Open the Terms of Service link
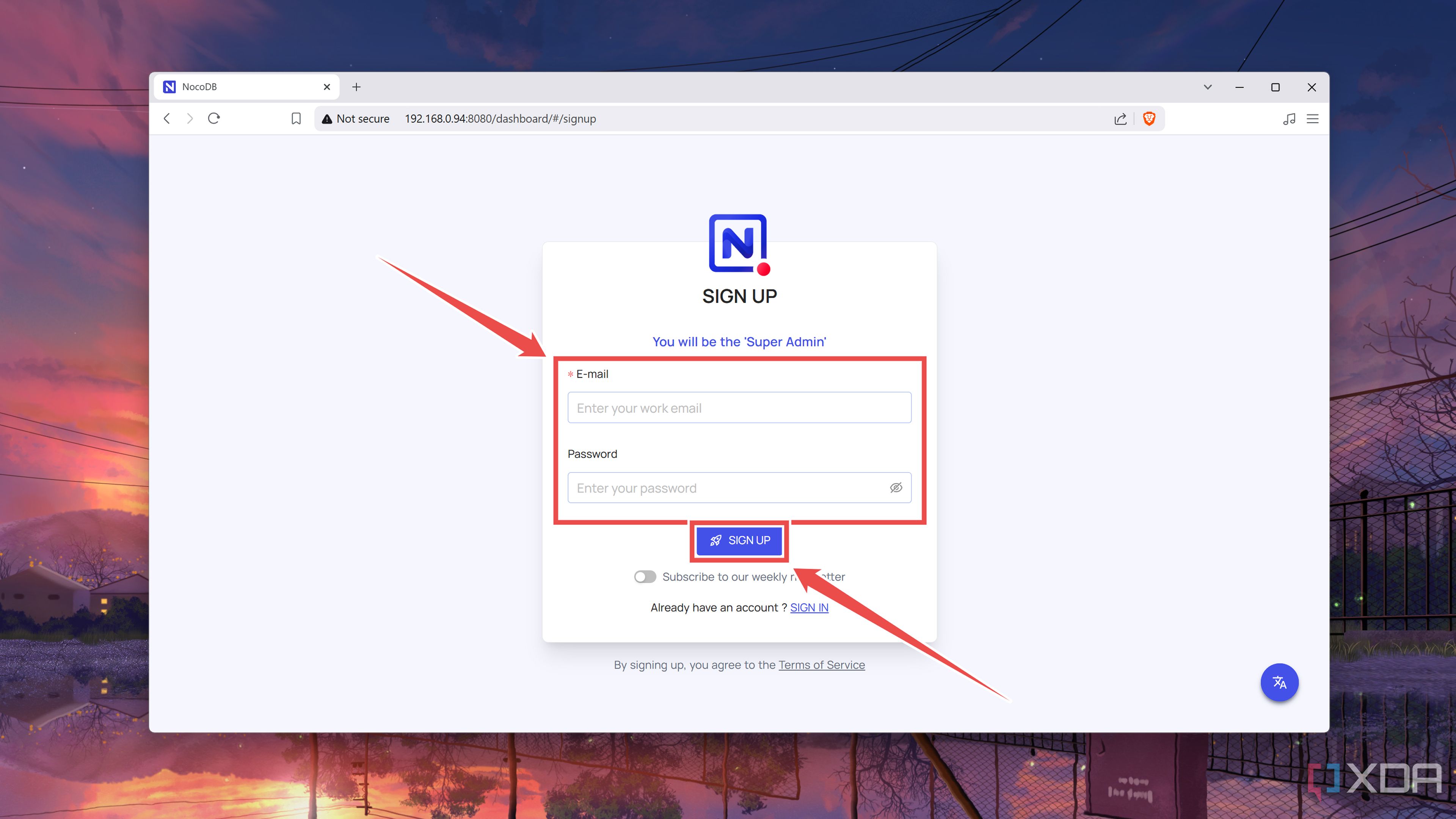The height and width of the screenshot is (819, 1456). point(821,665)
